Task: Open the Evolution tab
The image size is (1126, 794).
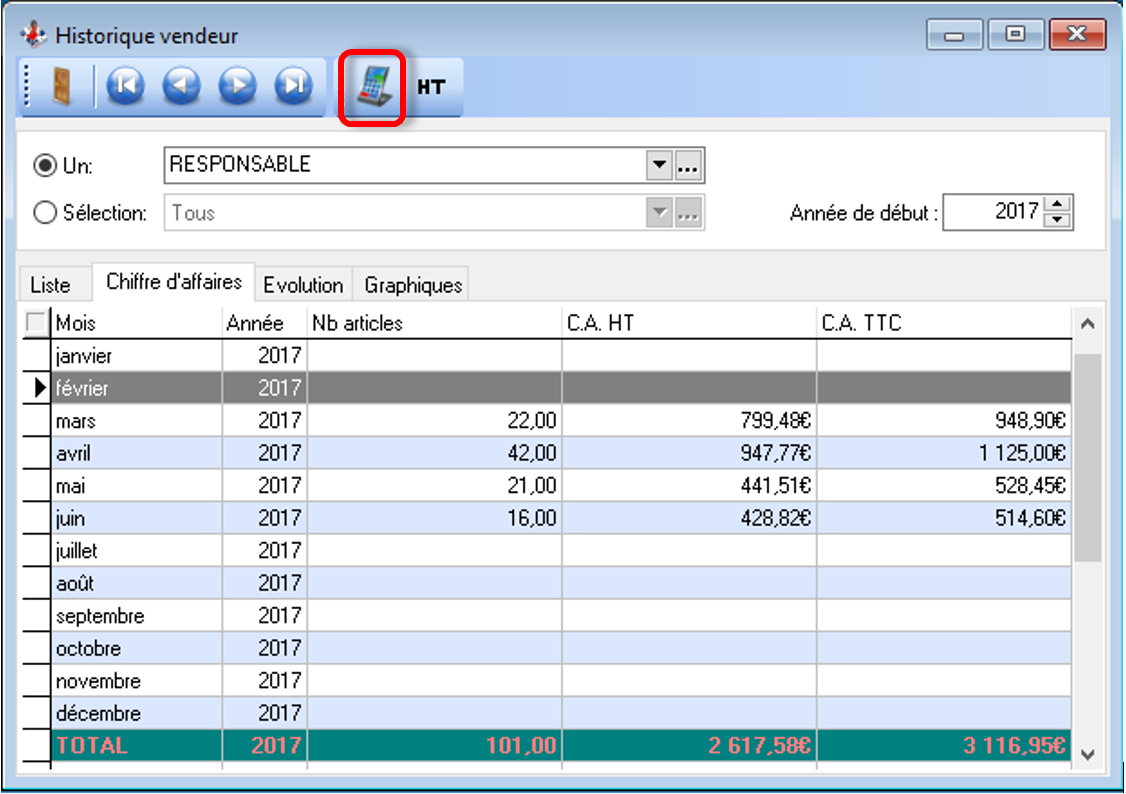Action: pos(303,285)
